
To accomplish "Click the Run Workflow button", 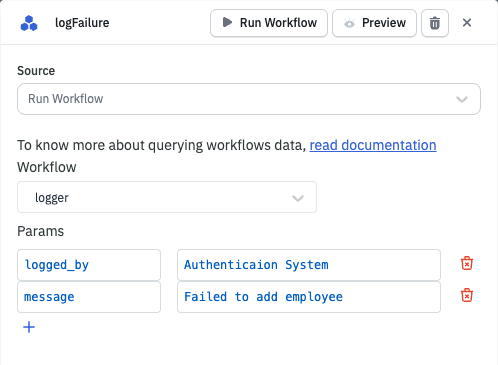I will tap(269, 23).
